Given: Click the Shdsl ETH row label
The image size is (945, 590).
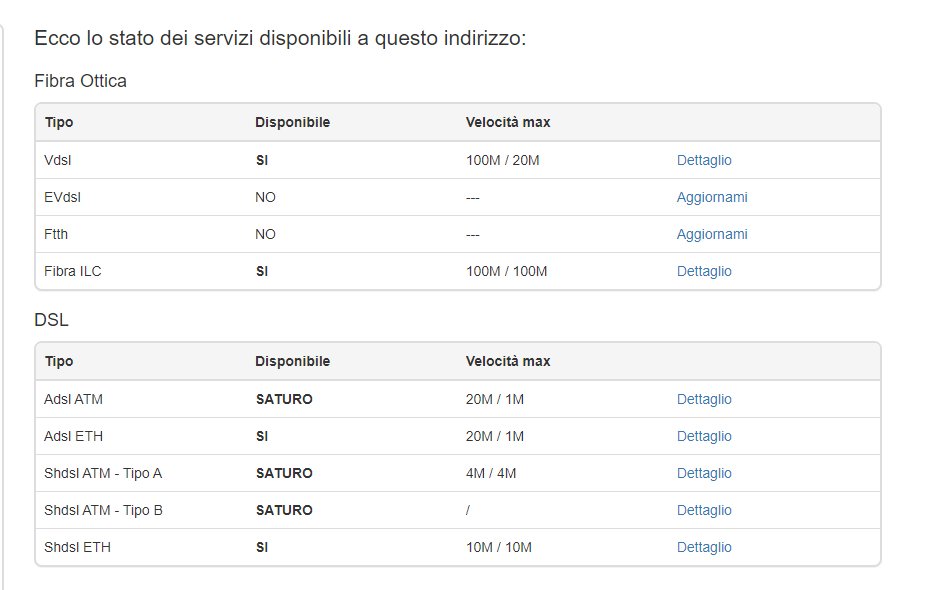Looking at the screenshot, I should pos(77,547).
